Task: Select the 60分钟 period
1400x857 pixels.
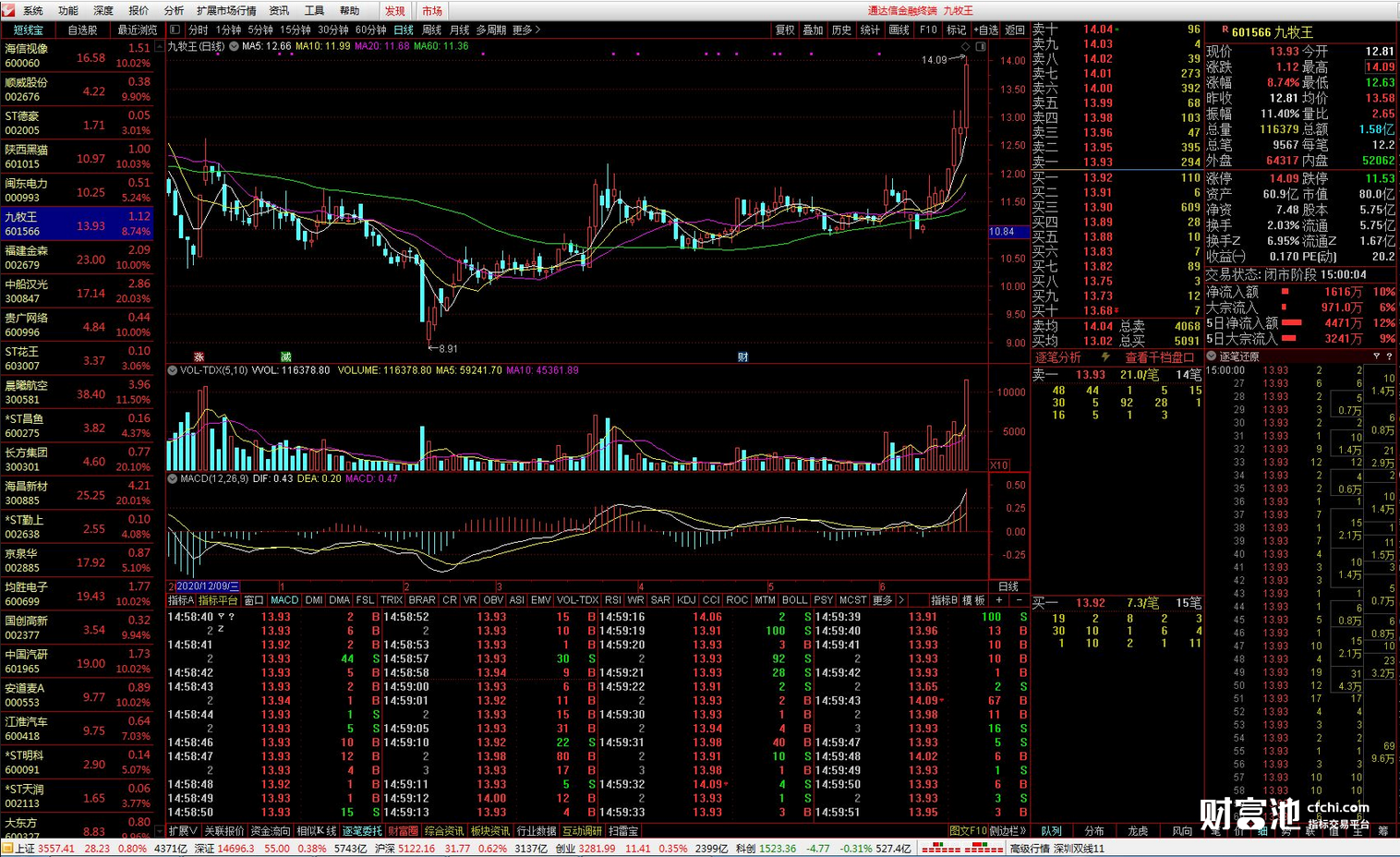Action: click(x=371, y=30)
